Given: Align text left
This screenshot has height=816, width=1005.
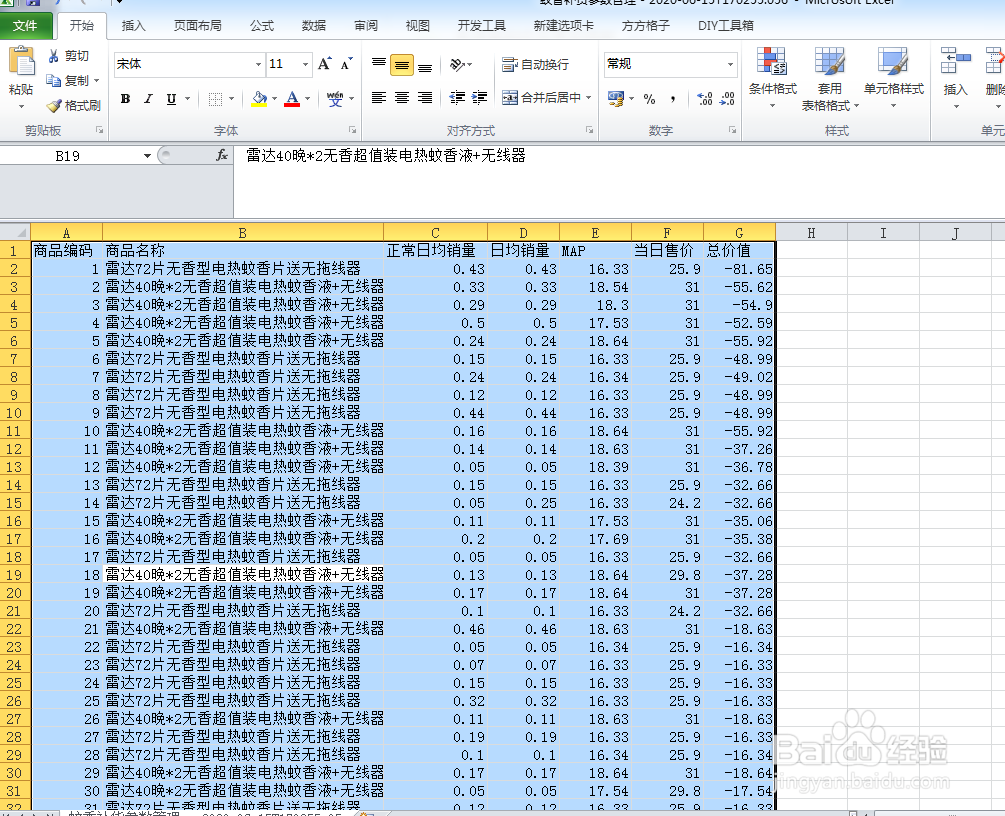Looking at the screenshot, I should [x=379, y=97].
